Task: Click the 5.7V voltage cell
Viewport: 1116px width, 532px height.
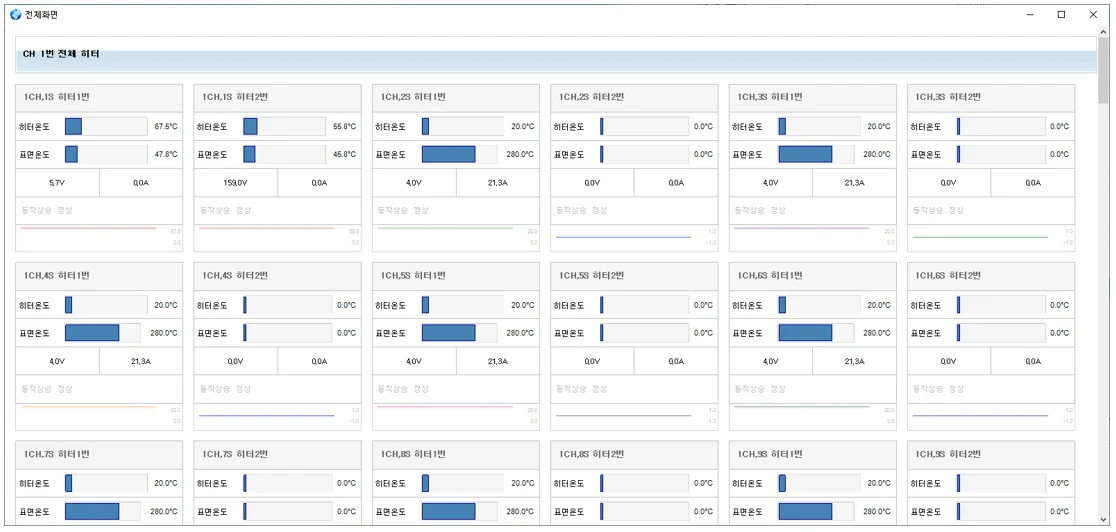Action: pos(57,183)
